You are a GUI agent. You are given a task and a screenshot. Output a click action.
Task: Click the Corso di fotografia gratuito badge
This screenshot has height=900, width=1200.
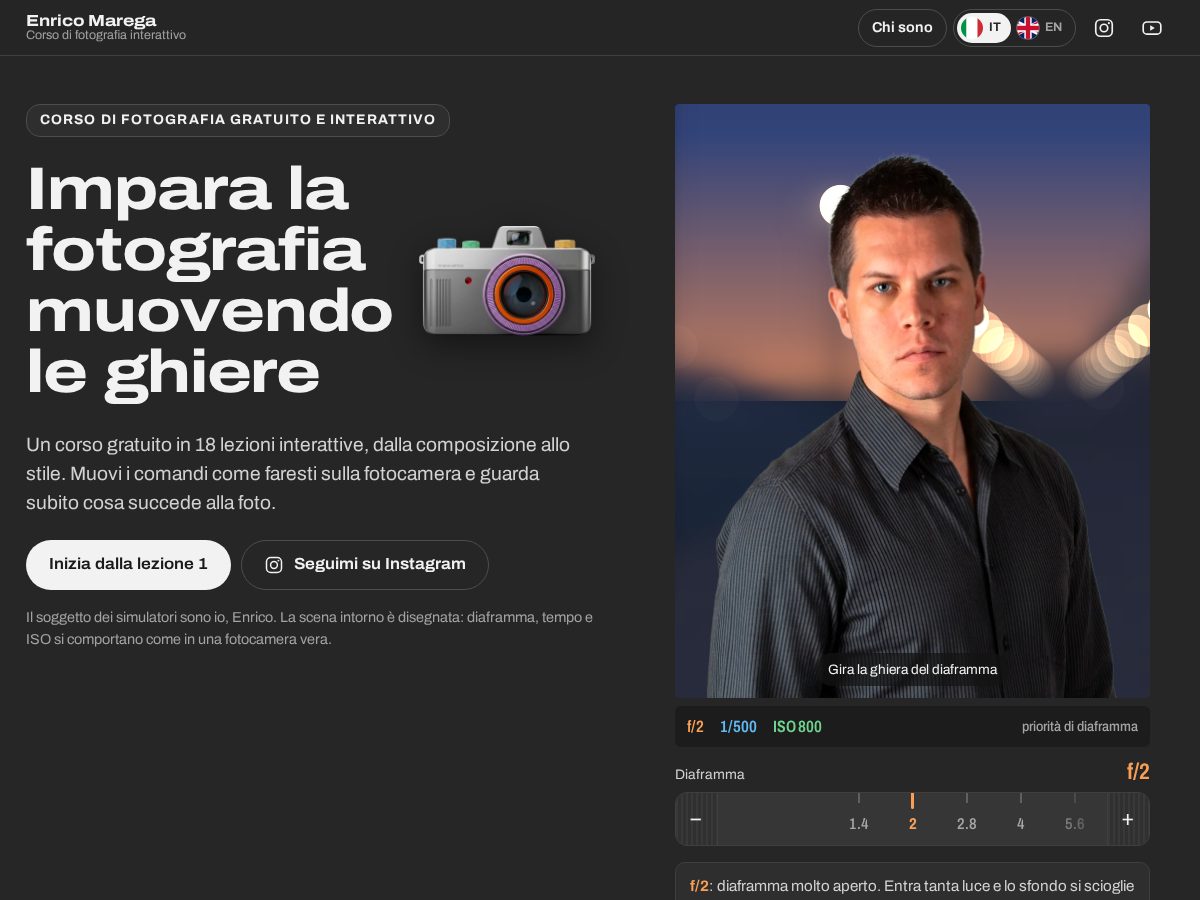[238, 120]
